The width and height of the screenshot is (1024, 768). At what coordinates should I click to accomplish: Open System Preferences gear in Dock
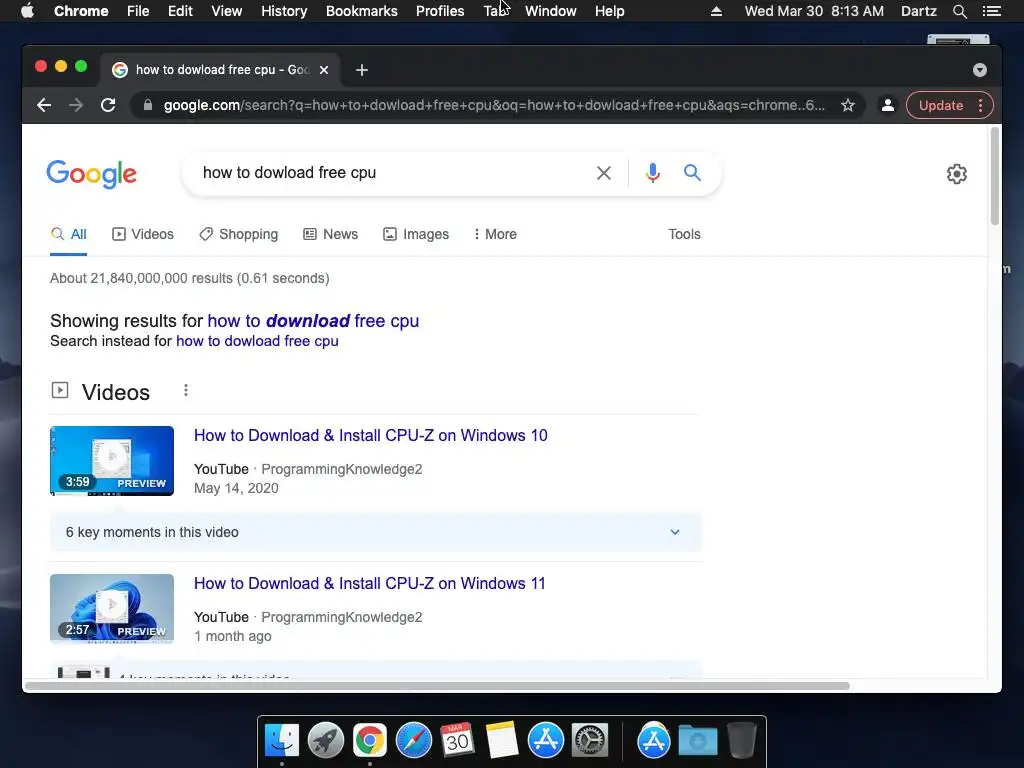590,741
